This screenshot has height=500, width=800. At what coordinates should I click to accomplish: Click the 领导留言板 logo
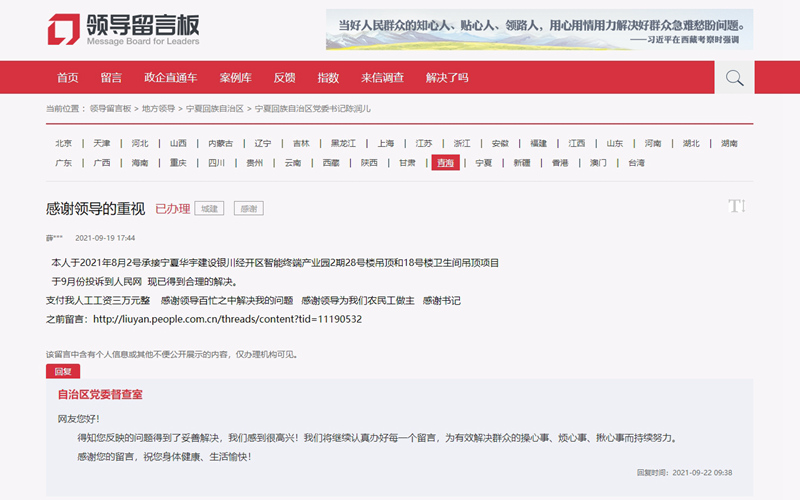tap(124, 30)
